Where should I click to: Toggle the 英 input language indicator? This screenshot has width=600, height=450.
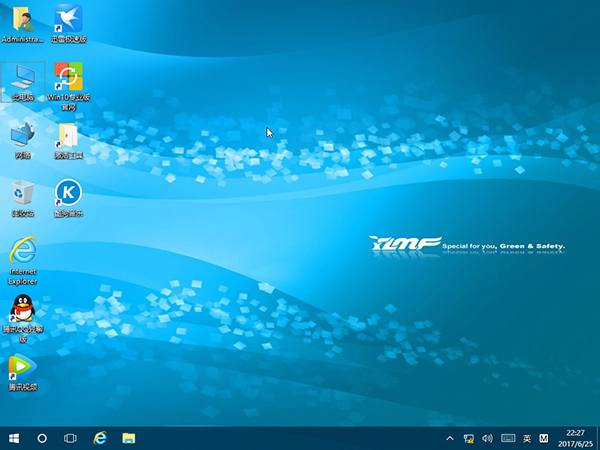(x=527, y=438)
